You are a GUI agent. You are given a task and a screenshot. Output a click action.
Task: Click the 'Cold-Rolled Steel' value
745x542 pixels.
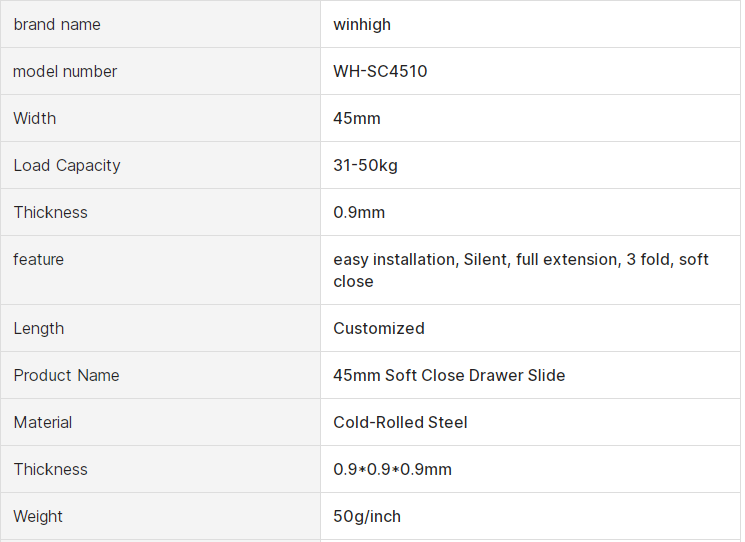coord(400,422)
